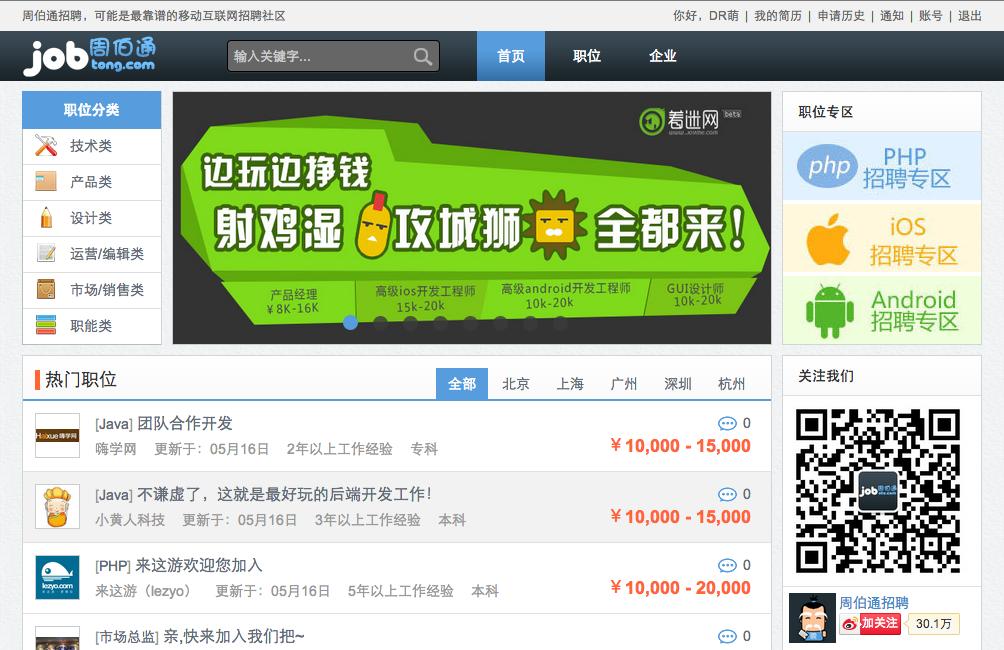Select the 全部 hot jobs tab
This screenshot has height=650, width=1004.
coord(462,384)
